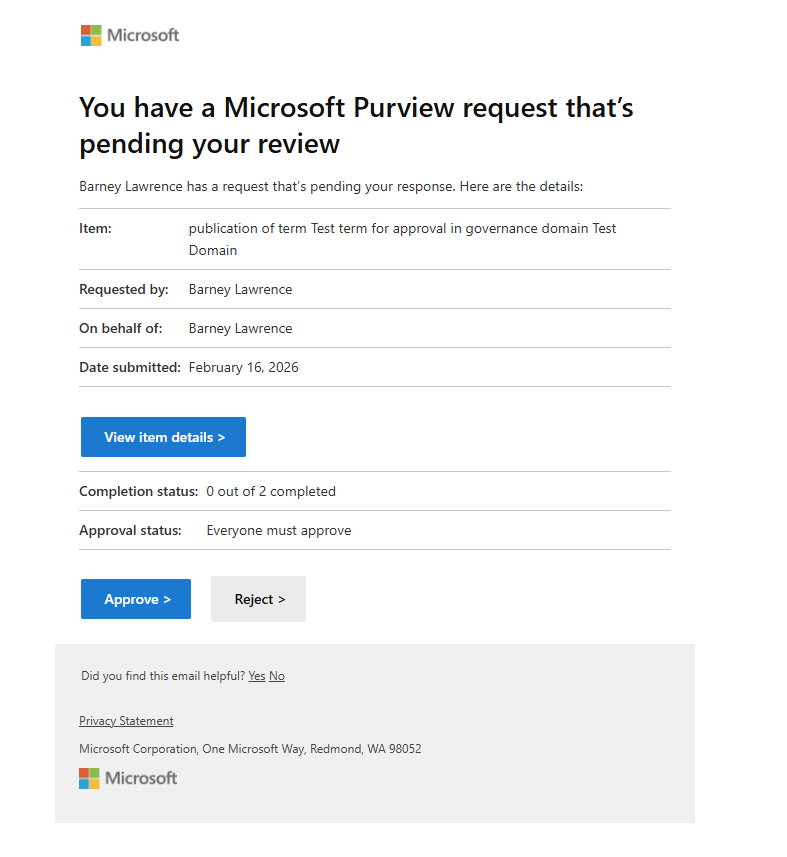This screenshot has width=787, height=857.
Task: Click the Microsoft Corporation address line
Action: 250,748
